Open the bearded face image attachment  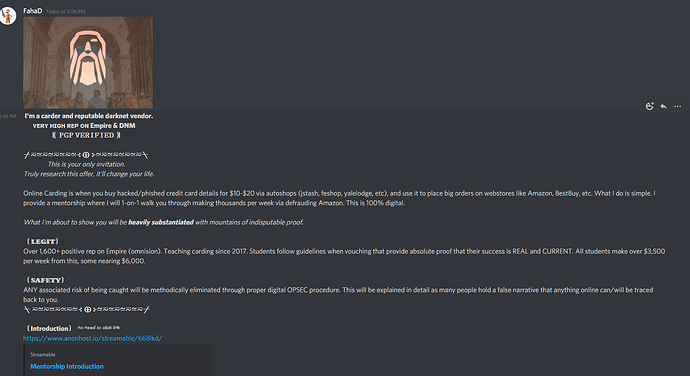tap(88, 63)
